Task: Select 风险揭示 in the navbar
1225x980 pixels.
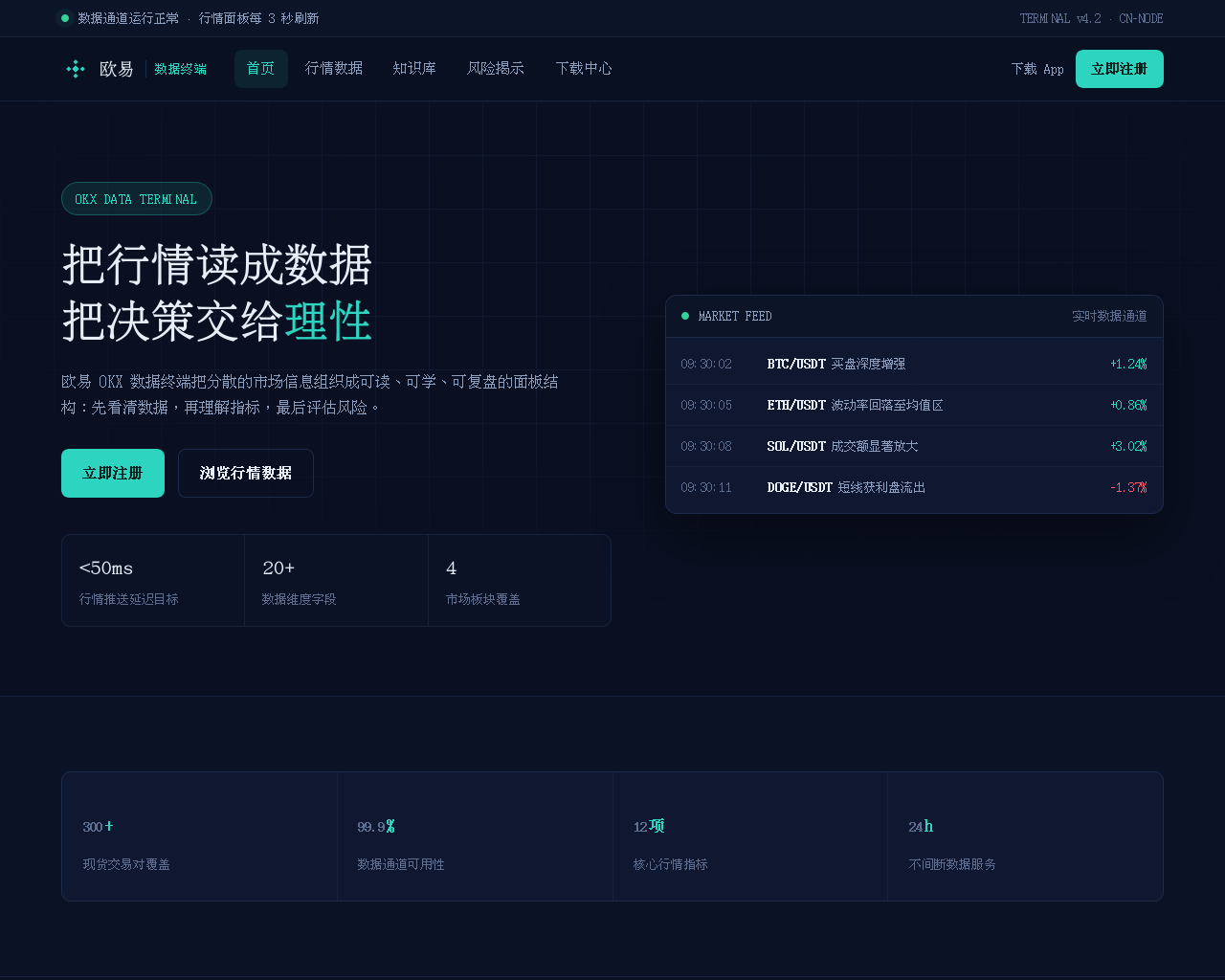Action: tap(496, 69)
